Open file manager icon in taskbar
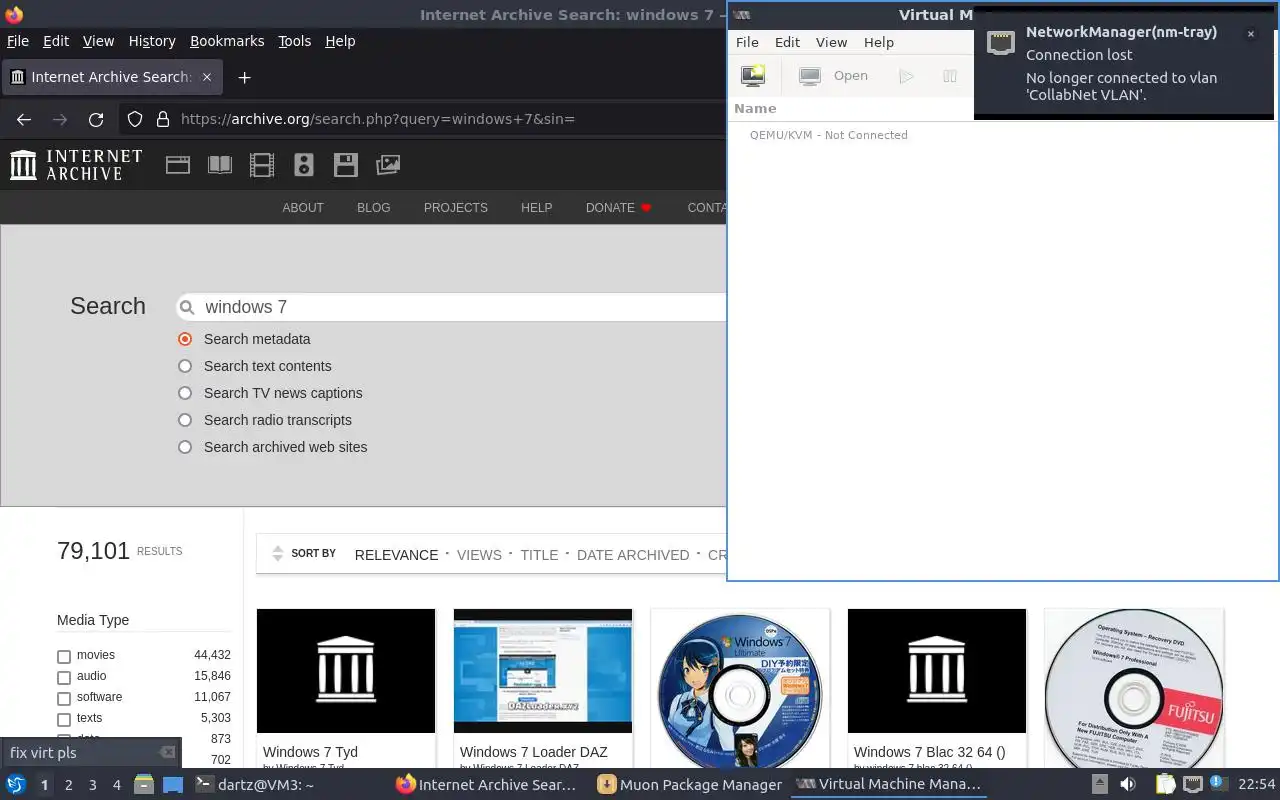This screenshot has width=1280, height=800. [144, 785]
